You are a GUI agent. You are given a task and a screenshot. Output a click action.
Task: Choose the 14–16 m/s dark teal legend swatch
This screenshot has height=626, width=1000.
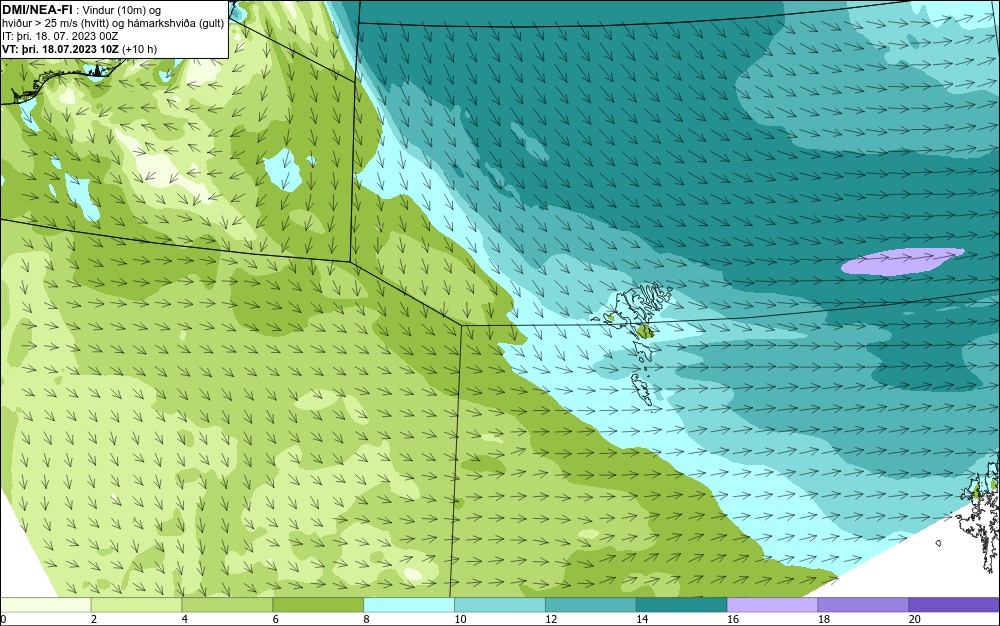(682, 605)
